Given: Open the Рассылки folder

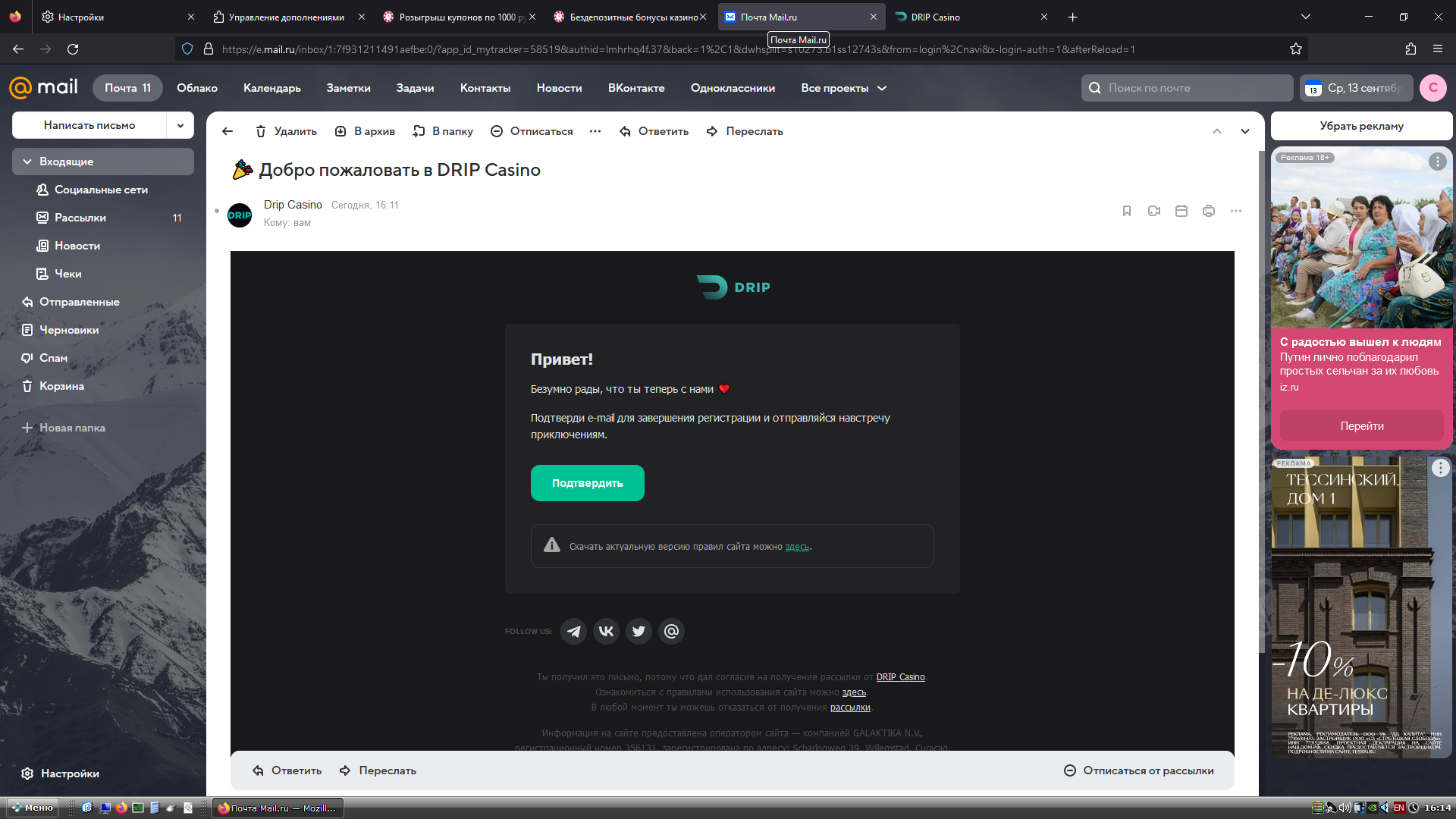Looking at the screenshot, I should (x=102, y=218).
